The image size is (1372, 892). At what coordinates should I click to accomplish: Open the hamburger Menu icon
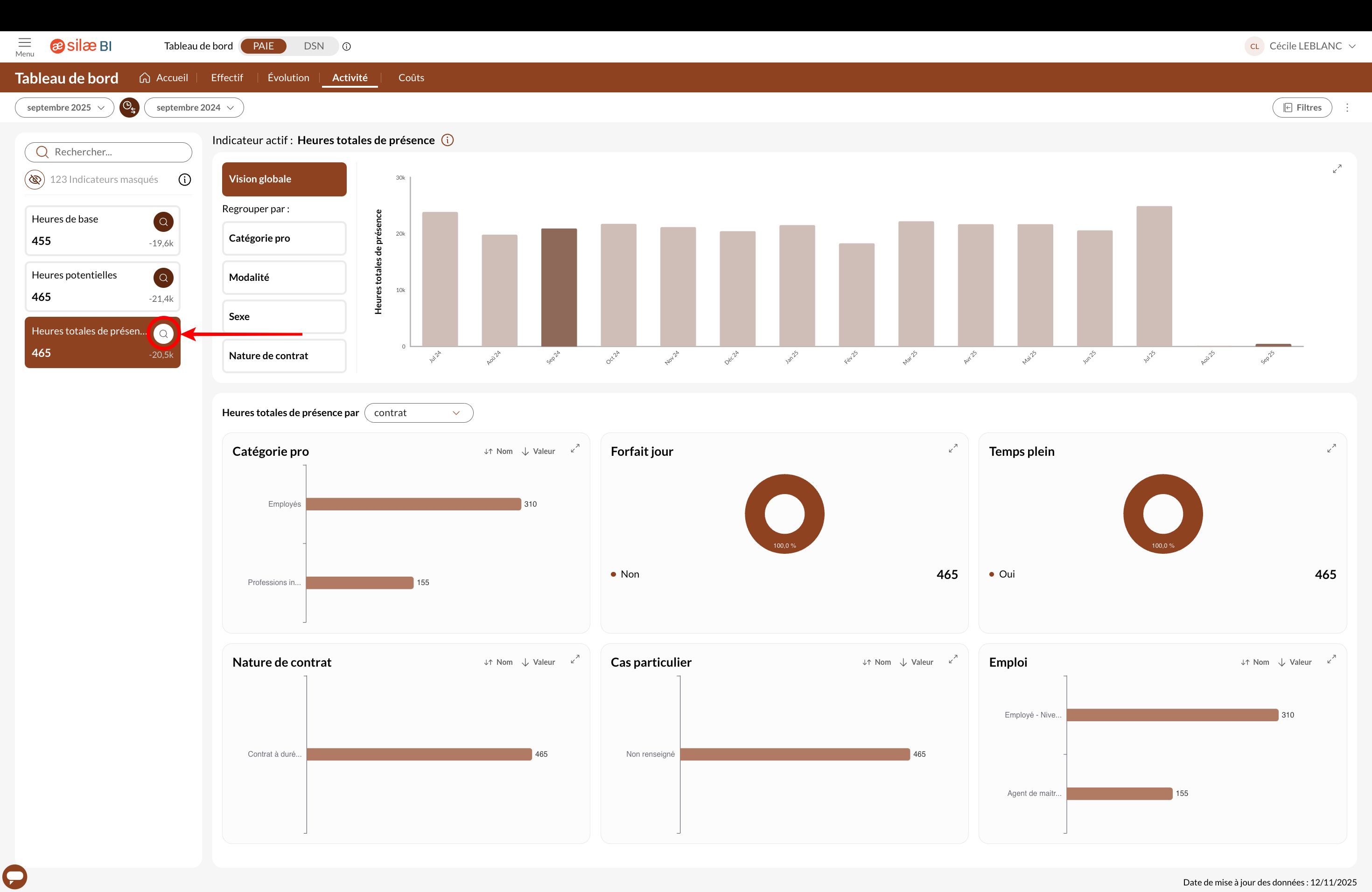tap(24, 43)
